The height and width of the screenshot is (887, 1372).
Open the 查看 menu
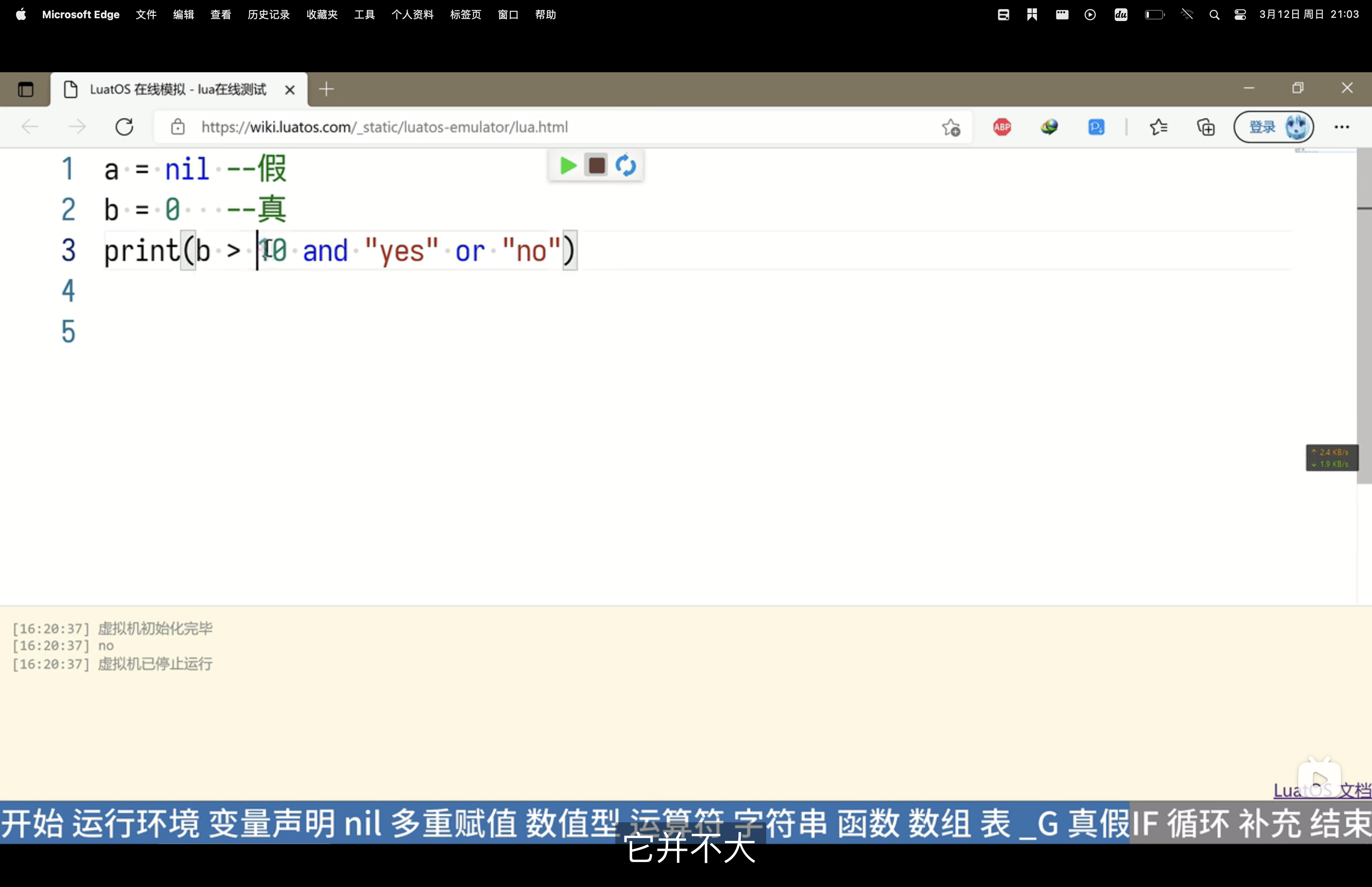point(220,14)
